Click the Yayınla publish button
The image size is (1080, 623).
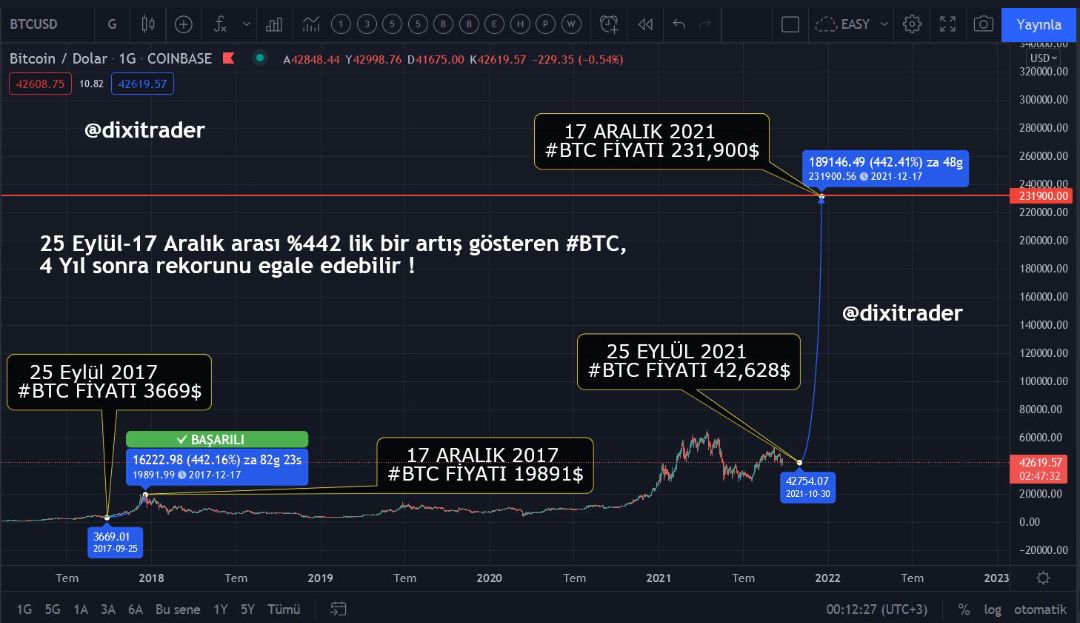click(1039, 24)
